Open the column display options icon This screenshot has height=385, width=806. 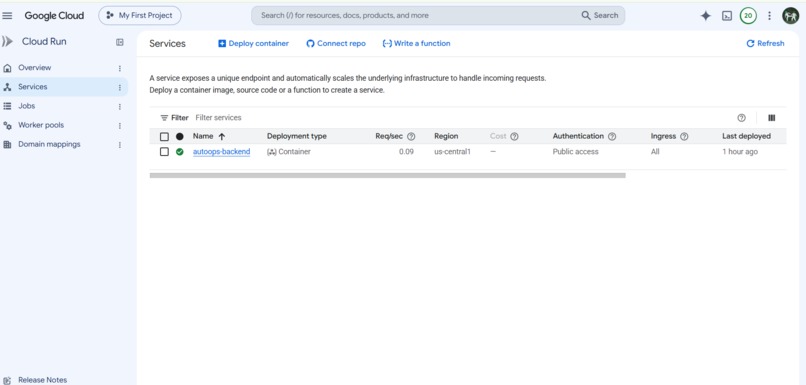click(x=772, y=118)
